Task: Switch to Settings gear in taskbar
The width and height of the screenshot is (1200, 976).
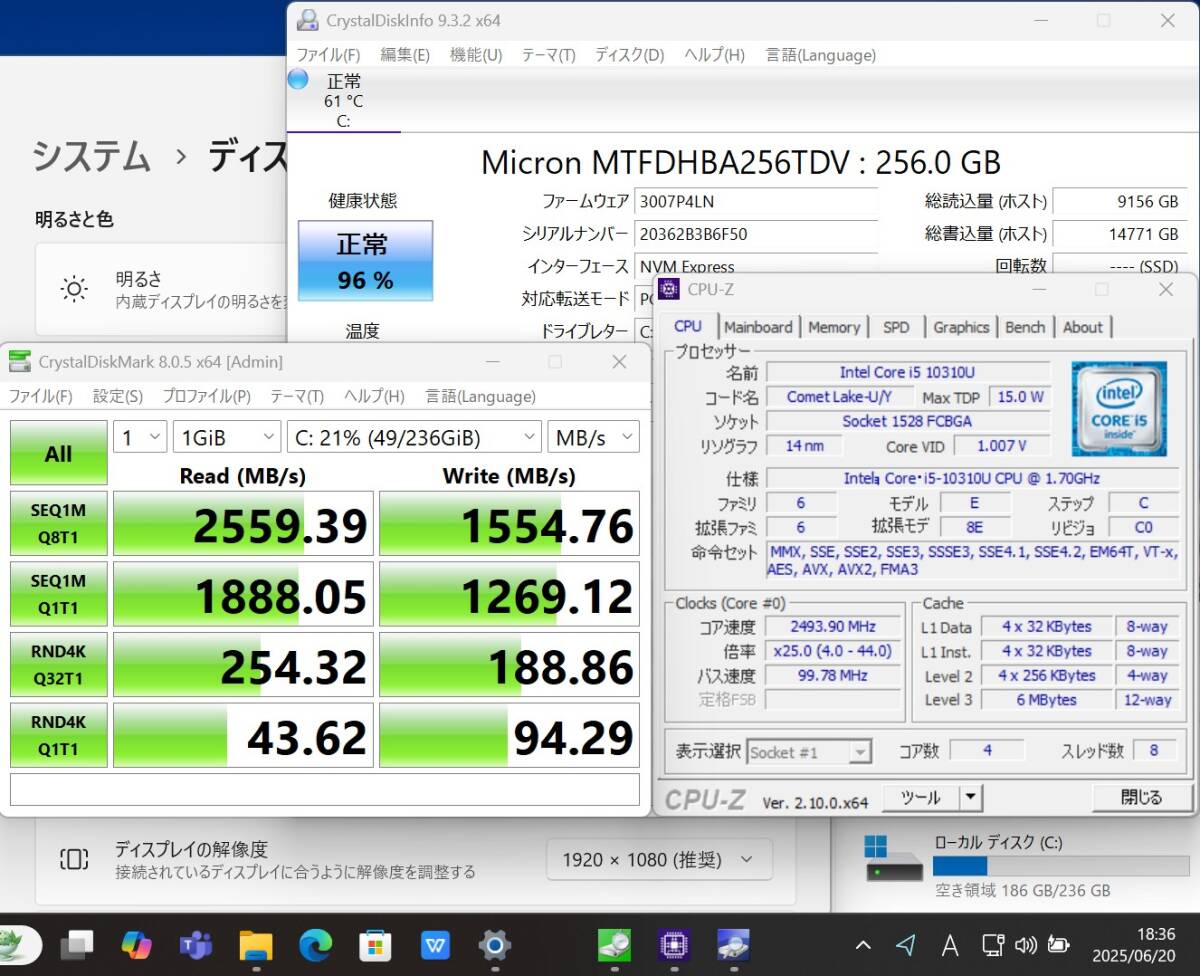Action: click(x=494, y=944)
